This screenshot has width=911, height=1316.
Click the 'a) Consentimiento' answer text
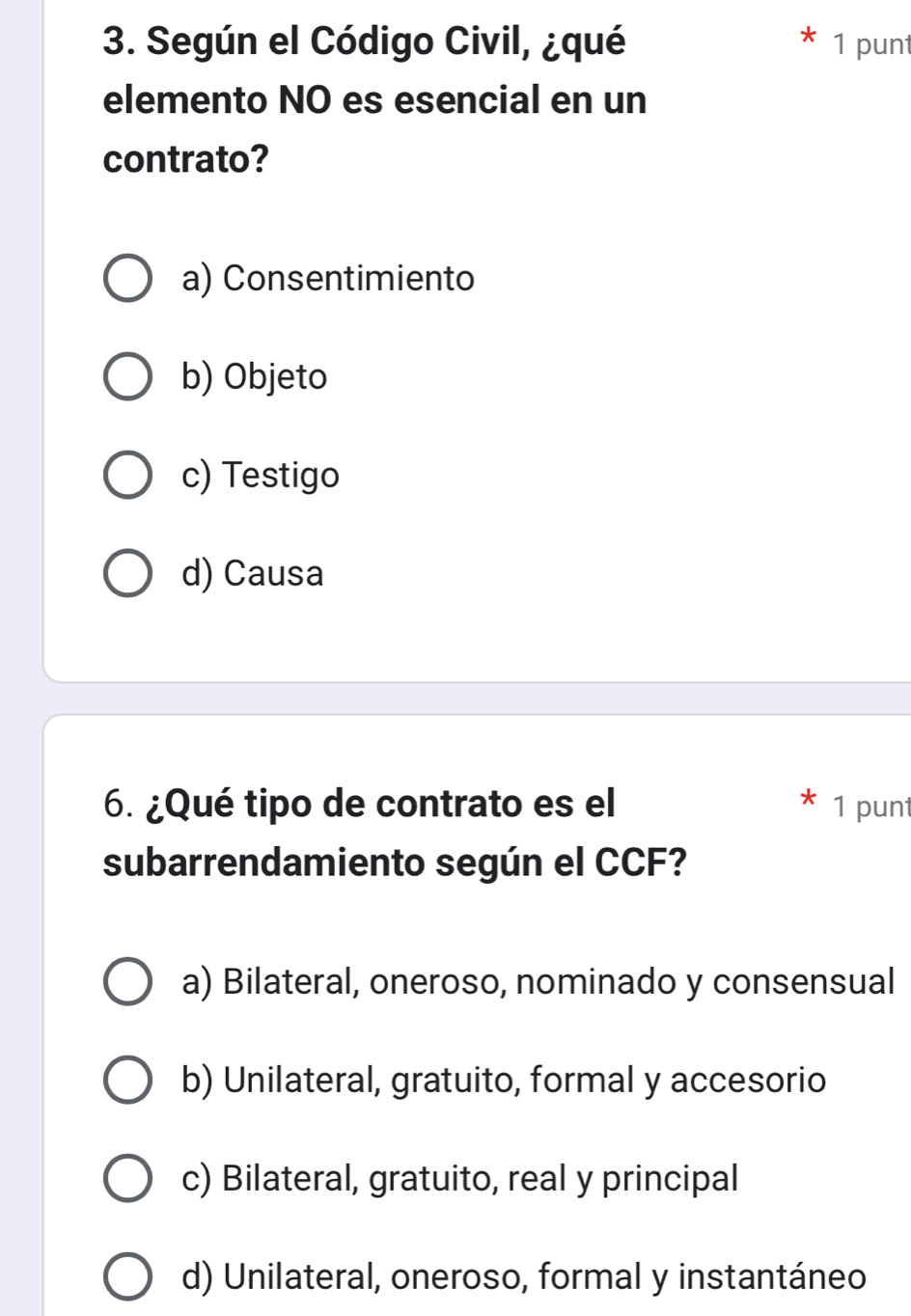(x=328, y=279)
